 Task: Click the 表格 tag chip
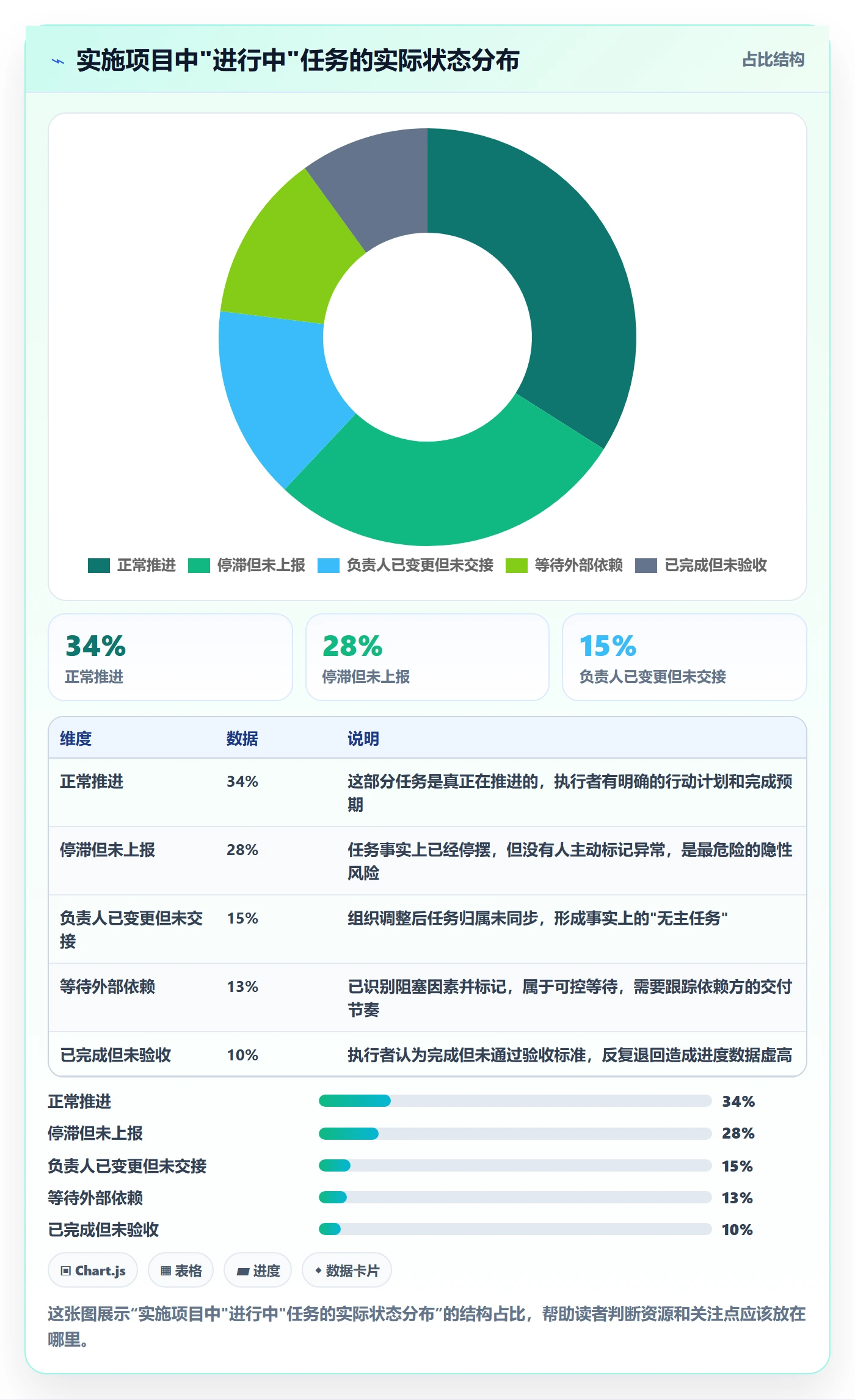(181, 1271)
